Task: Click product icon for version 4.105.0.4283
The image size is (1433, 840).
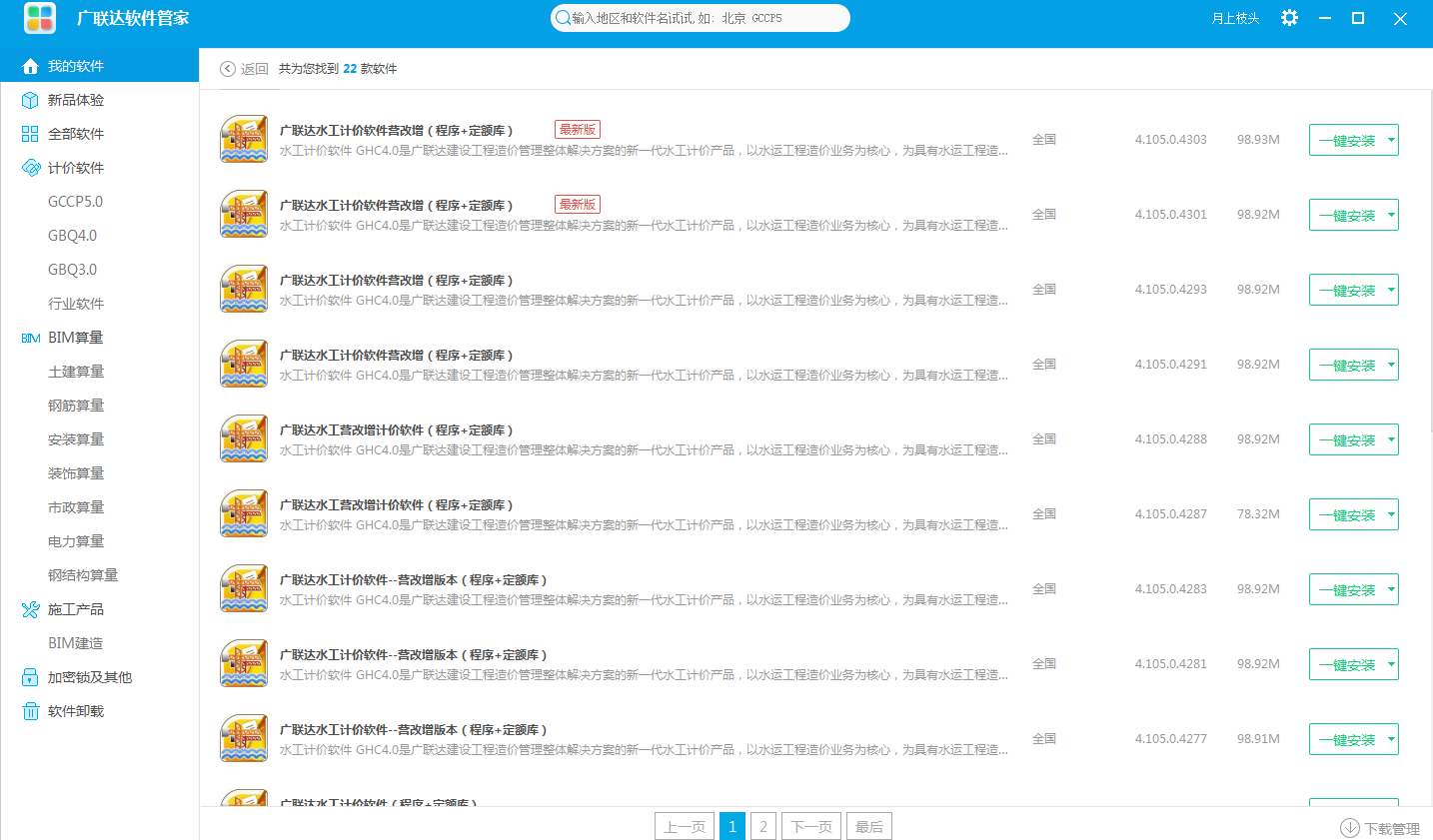Action: [244, 588]
